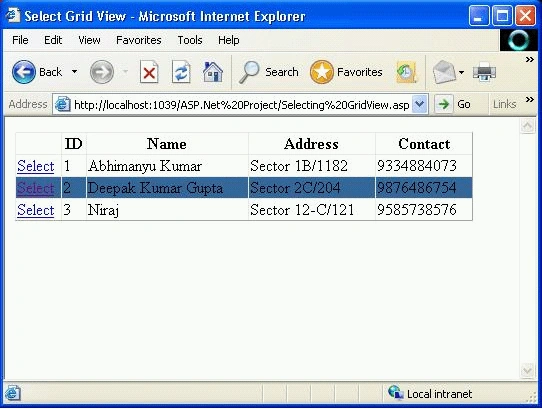This screenshot has width=542, height=409.
Task: Maximize the Internet Explorer window
Action: (502, 16)
